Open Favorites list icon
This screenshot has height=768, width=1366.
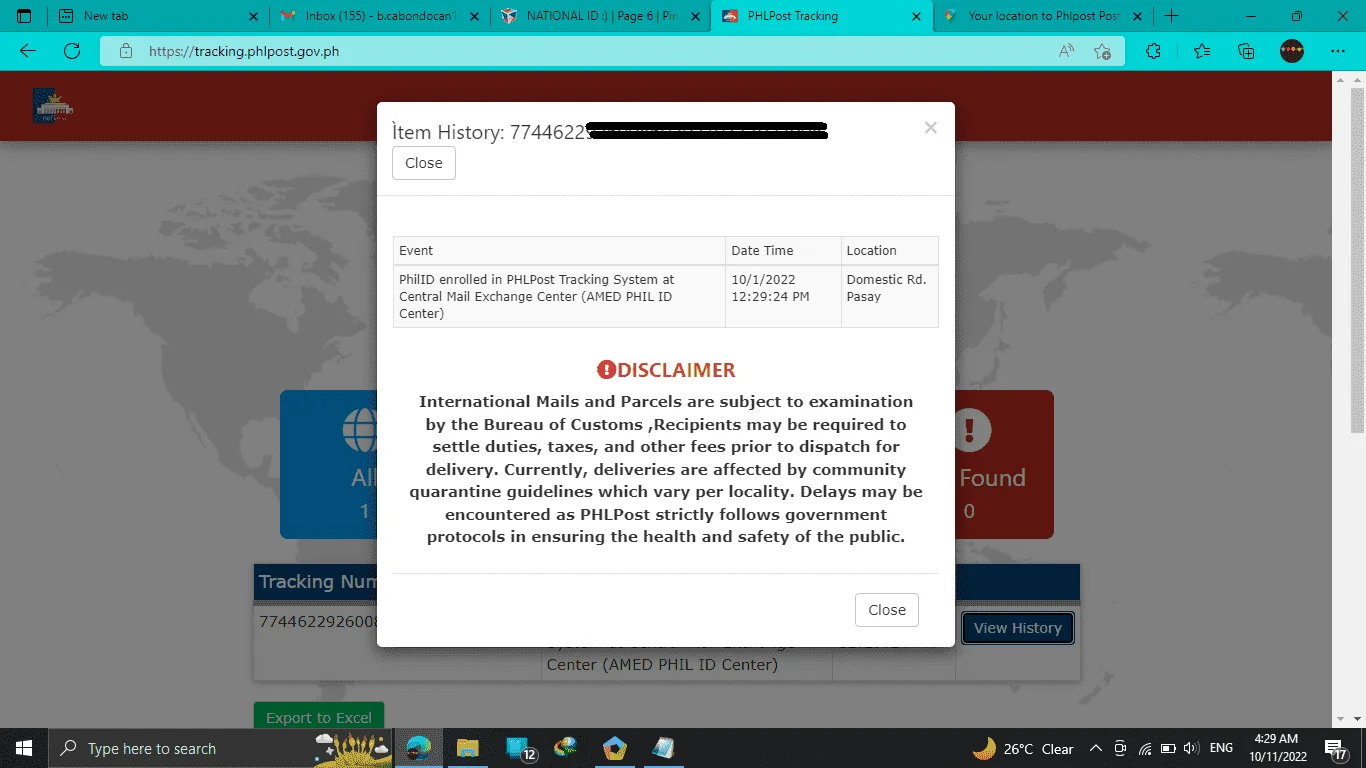coord(1202,51)
